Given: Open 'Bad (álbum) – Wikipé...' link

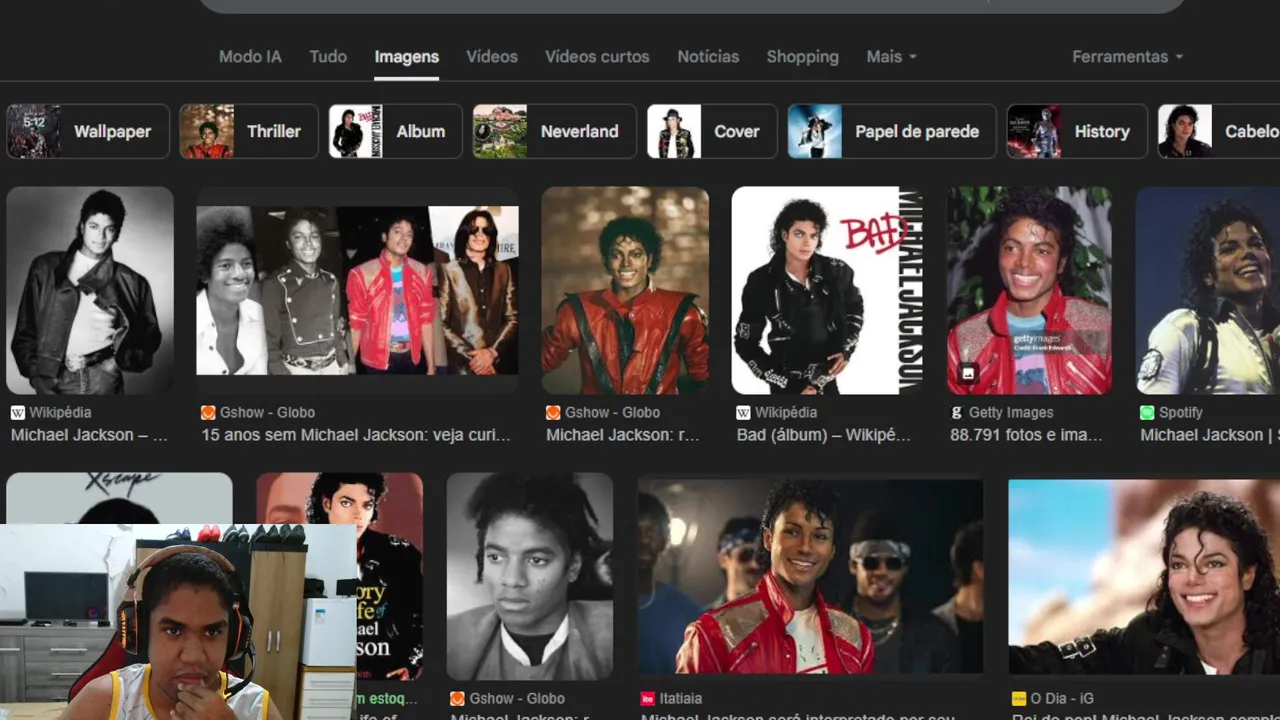Looking at the screenshot, I should pos(824,435).
